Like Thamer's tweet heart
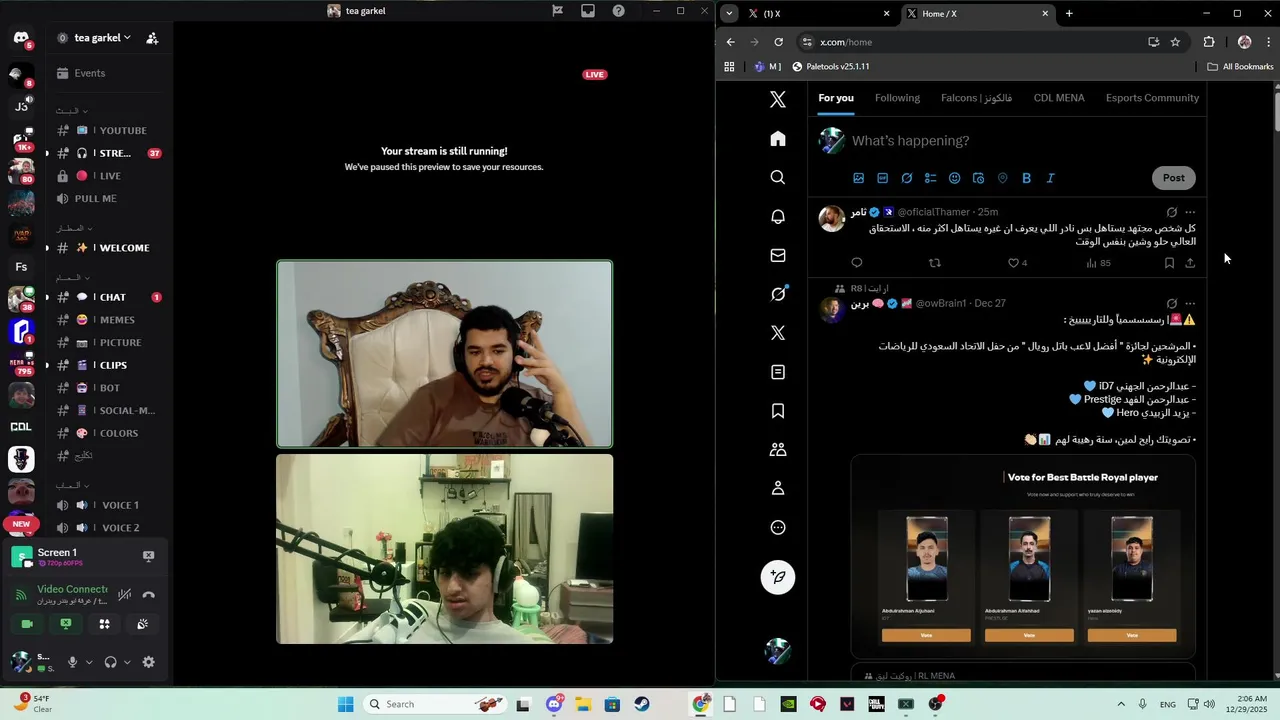 coord(1013,263)
